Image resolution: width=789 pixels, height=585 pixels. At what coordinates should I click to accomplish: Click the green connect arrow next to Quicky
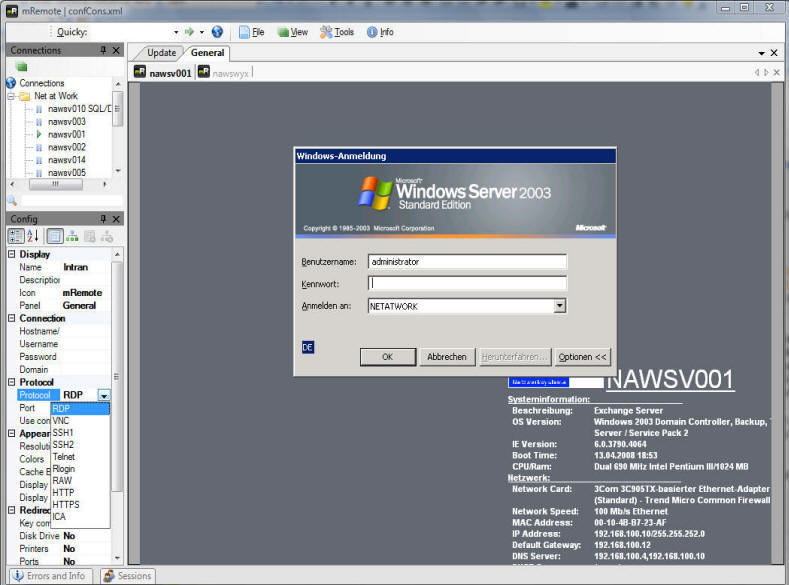(189, 32)
